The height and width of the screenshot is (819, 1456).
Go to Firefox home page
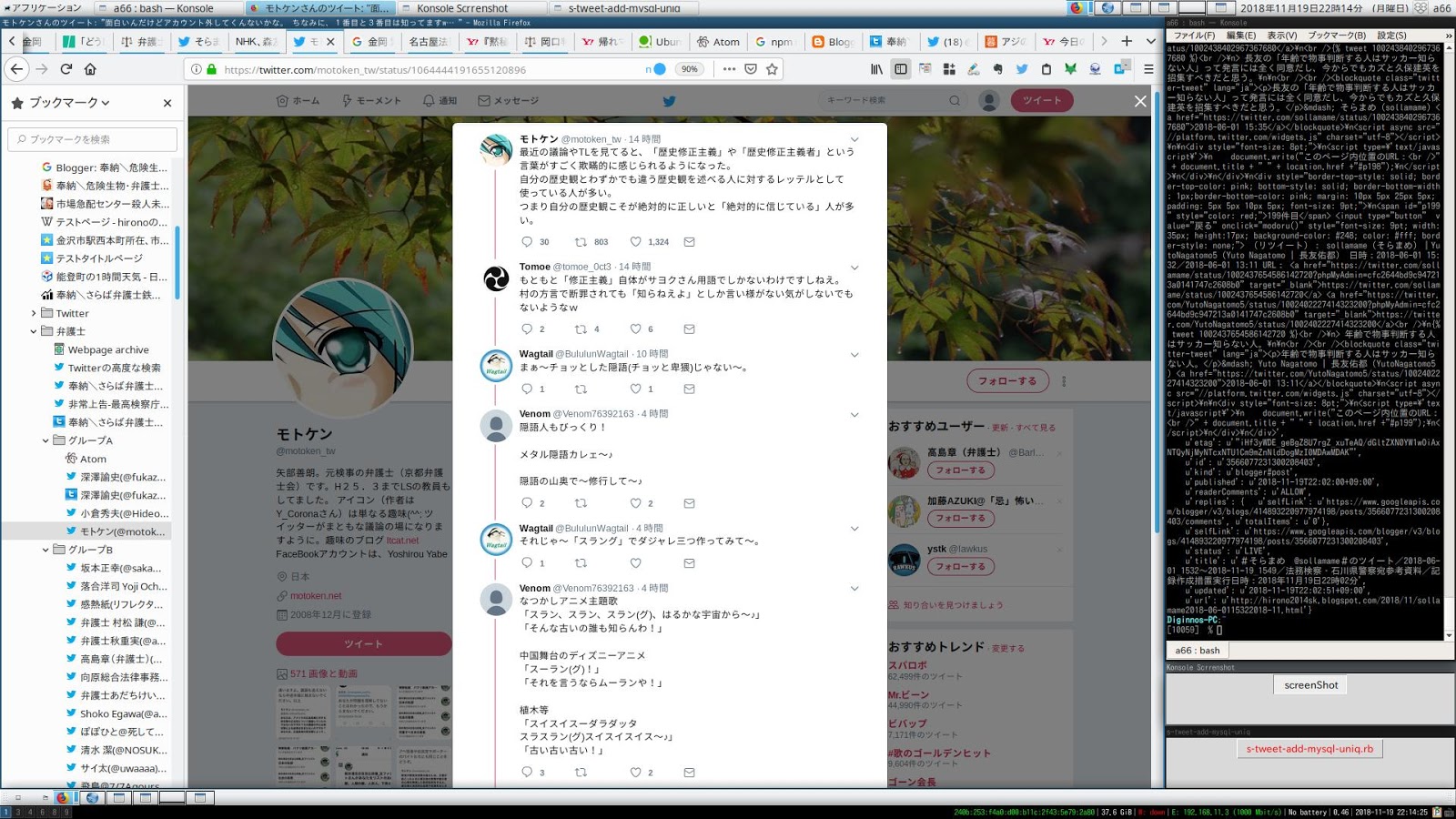tap(90, 69)
